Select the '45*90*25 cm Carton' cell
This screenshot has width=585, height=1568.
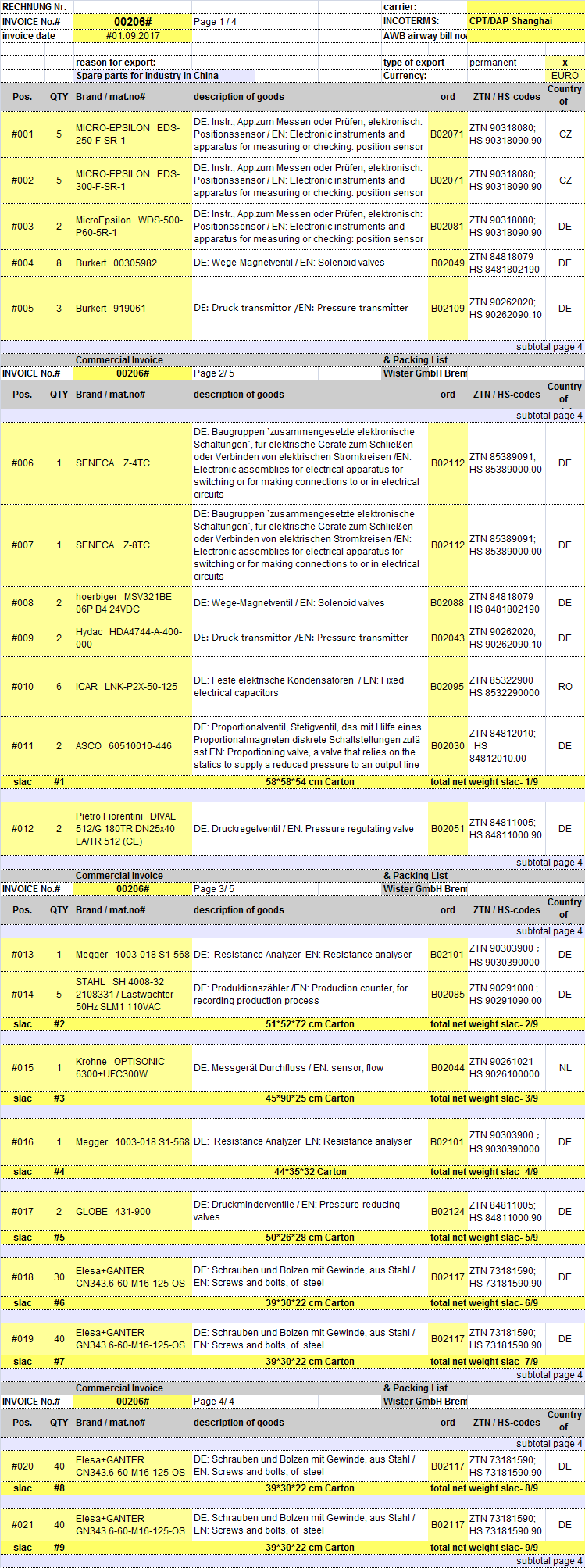(x=310, y=1098)
